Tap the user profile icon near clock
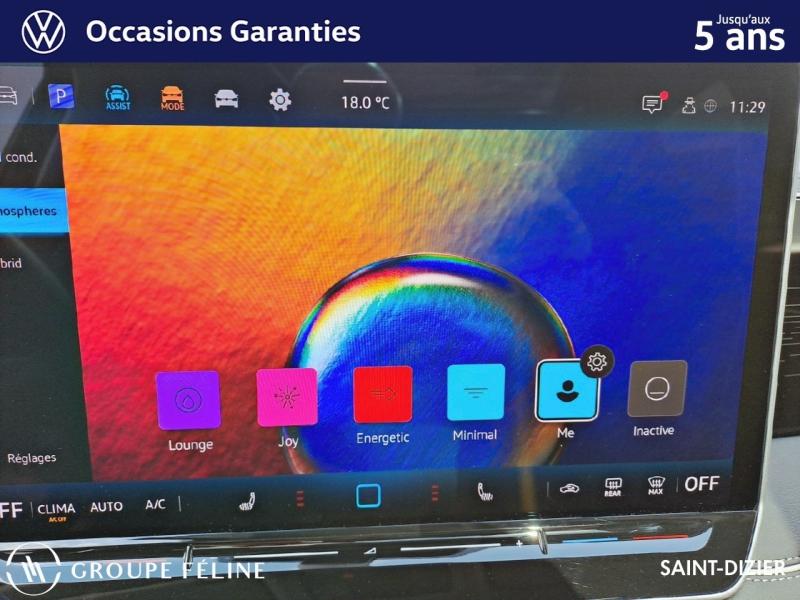This screenshot has height=600, width=800. click(x=688, y=106)
